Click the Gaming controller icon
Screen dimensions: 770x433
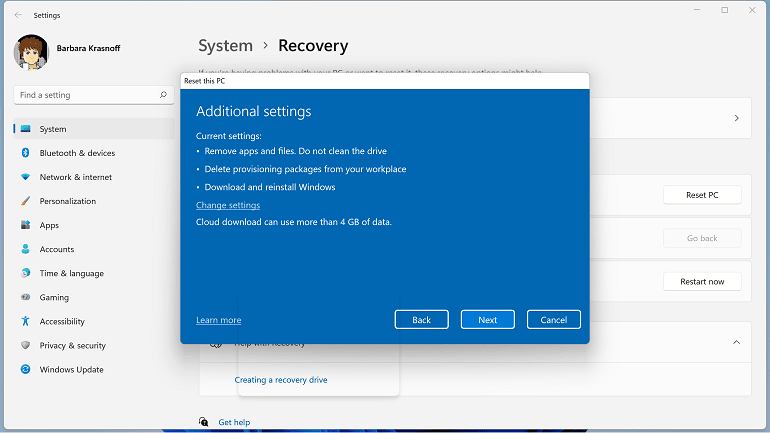point(26,297)
